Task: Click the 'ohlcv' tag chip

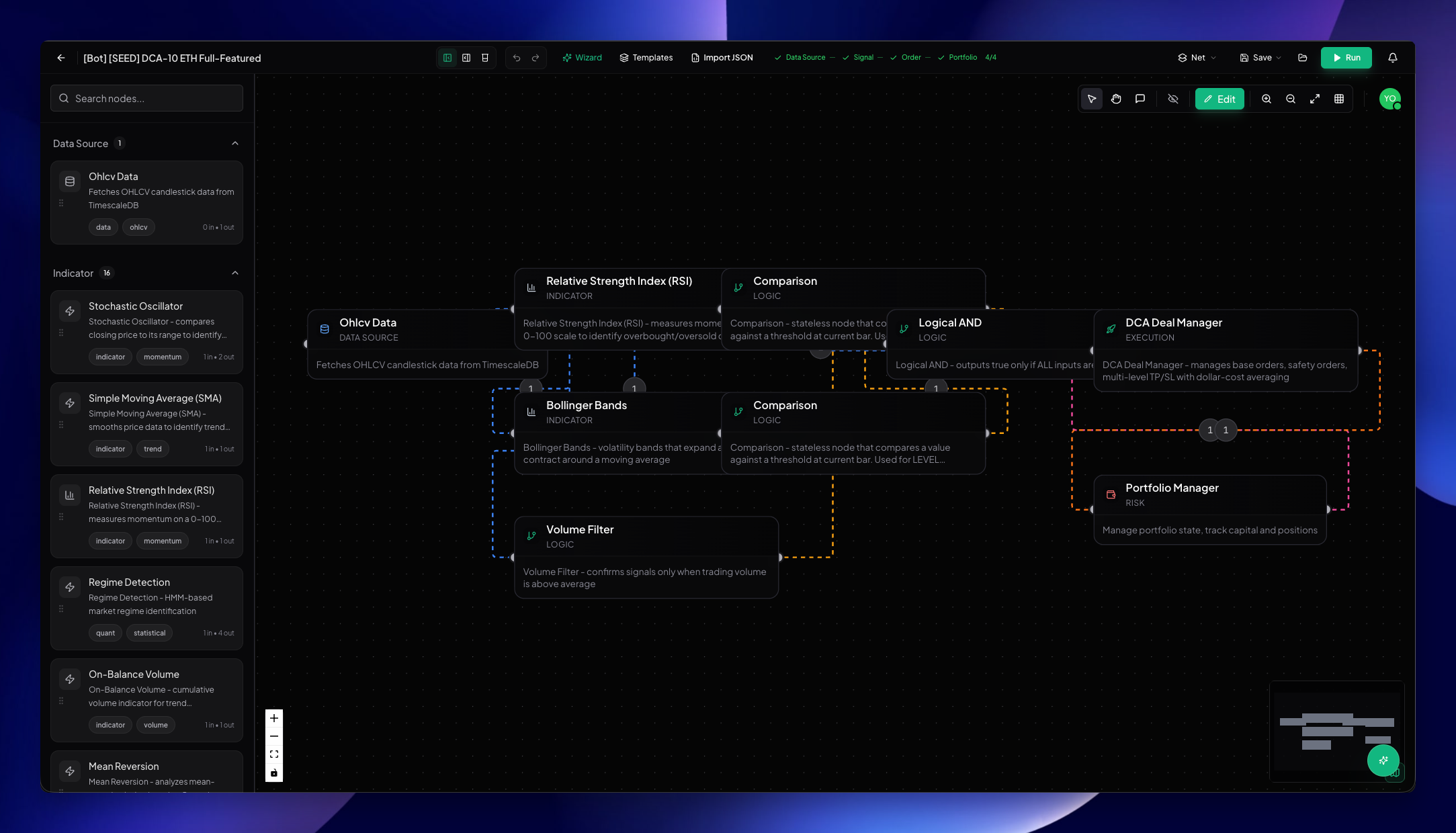Action: coord(138,227)
